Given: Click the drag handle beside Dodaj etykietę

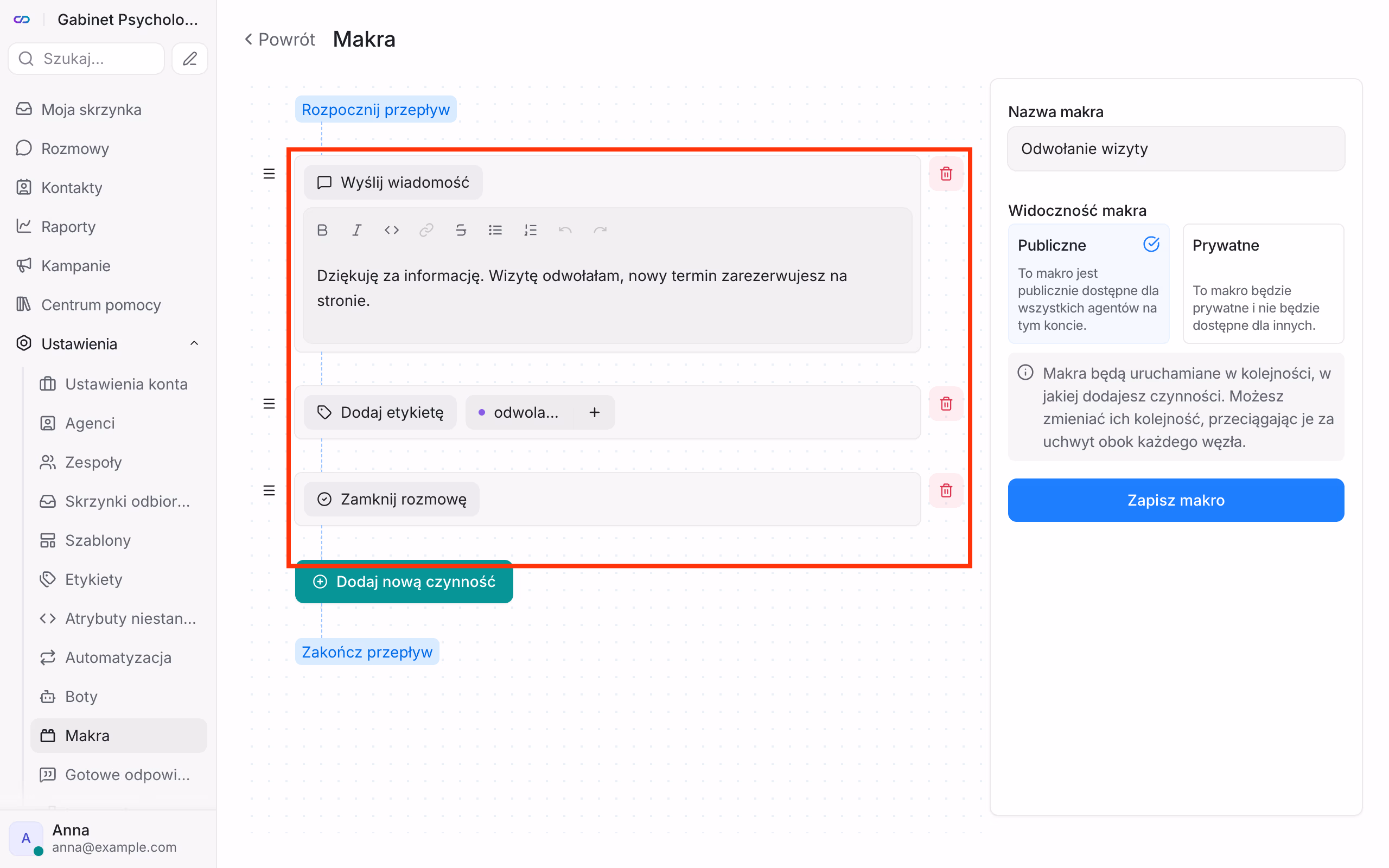Looking at the screenshot, I should coord(269,404).
